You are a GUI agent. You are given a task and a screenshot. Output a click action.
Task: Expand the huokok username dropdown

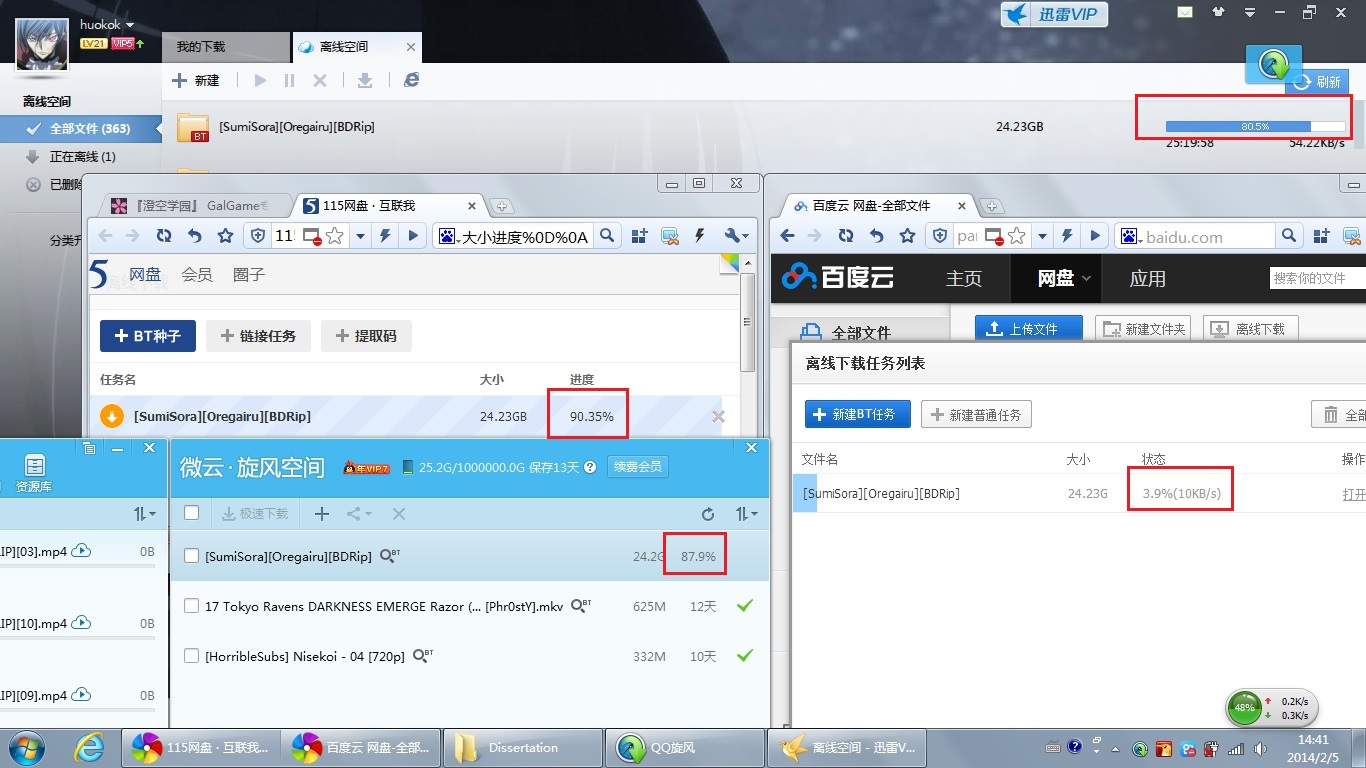tap(130, 25)
